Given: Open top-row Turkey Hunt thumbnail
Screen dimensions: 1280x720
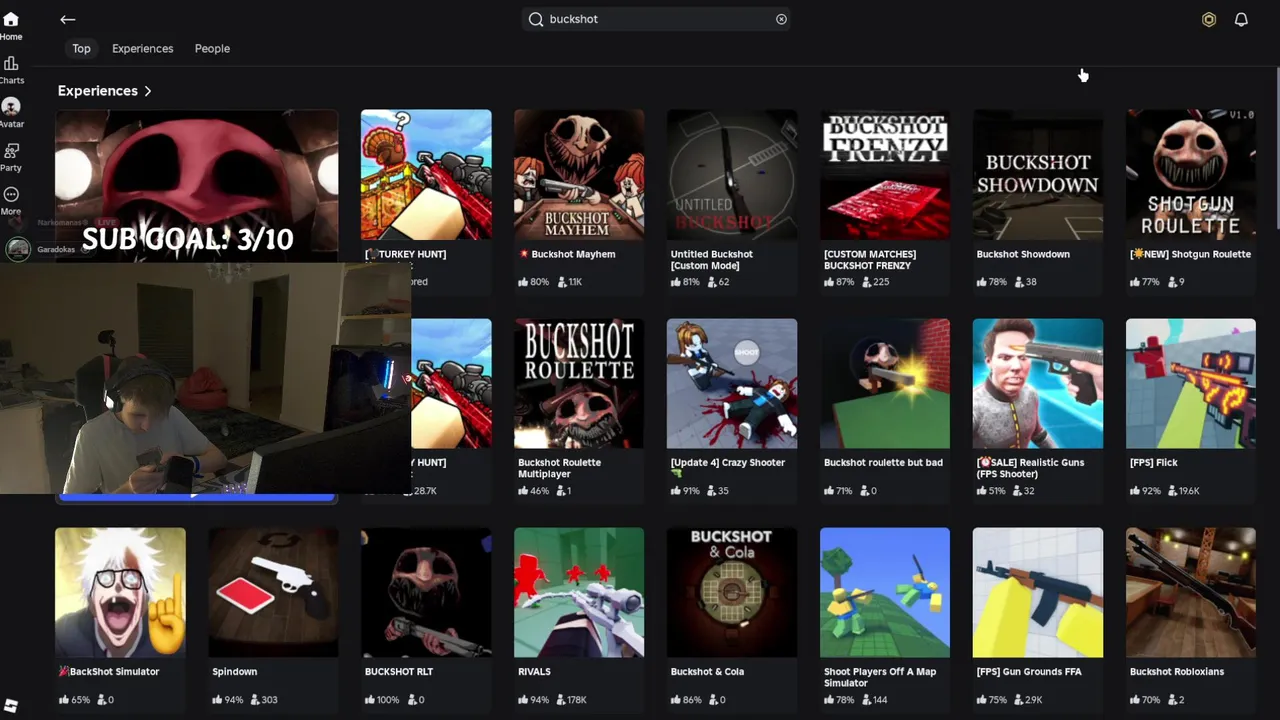Looking at the screenshot, I should pyautogui.click(x=426, y=175).
